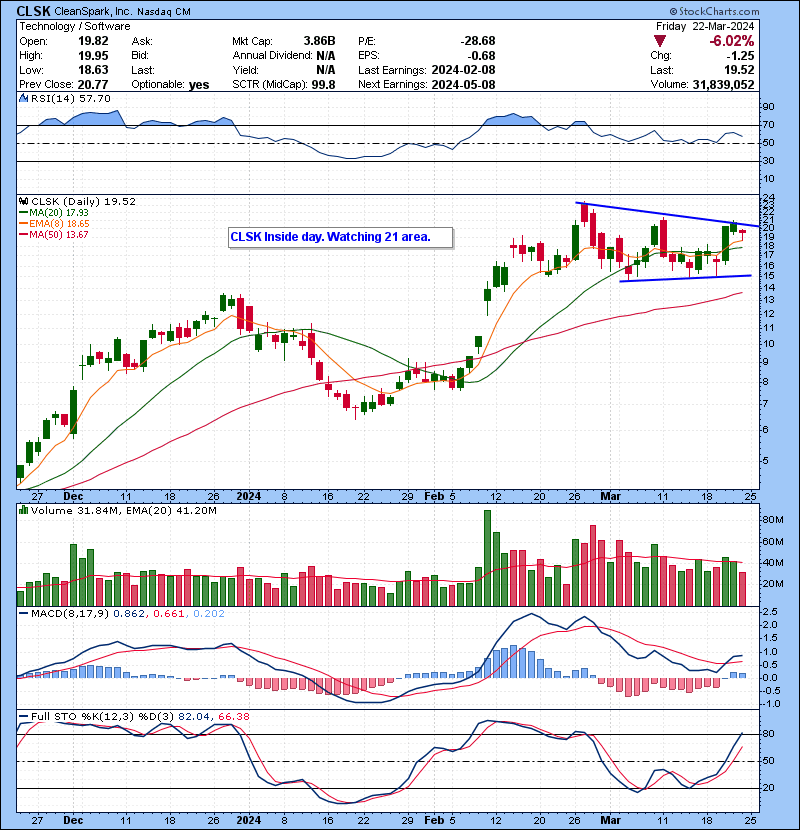800x830 pixels.
Task: Click the tallest green volume bar in February
Action: 487,558
